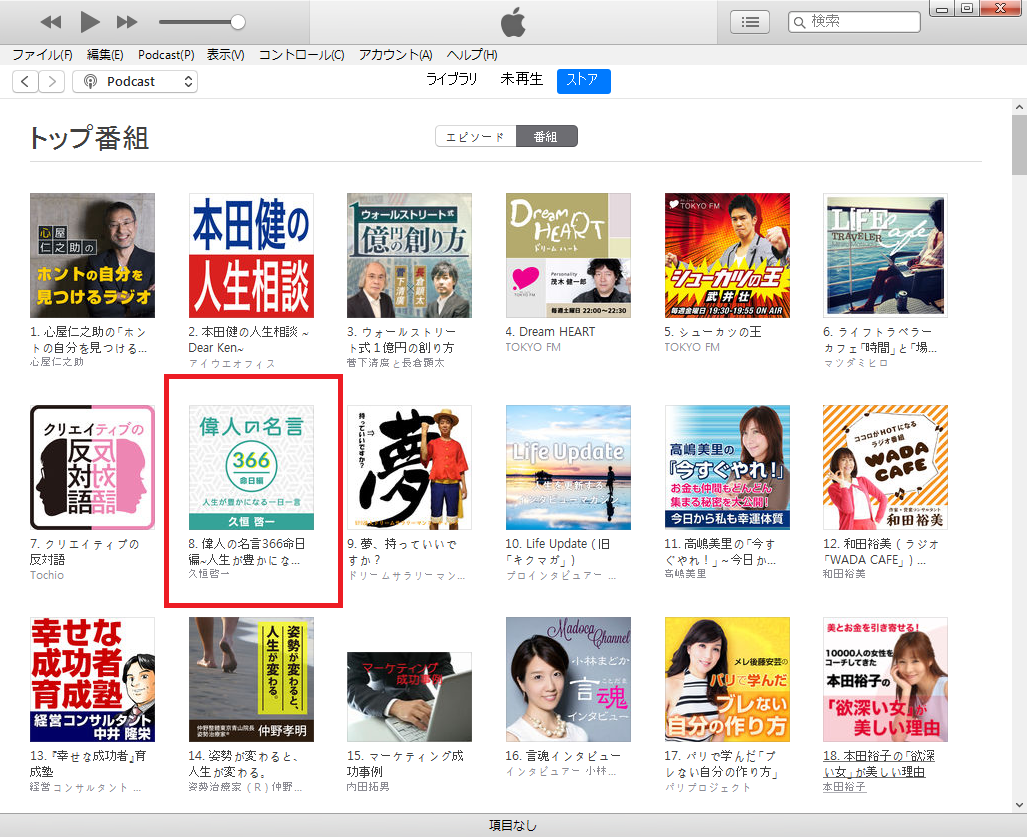Select the ストア tab

point(584,81)
